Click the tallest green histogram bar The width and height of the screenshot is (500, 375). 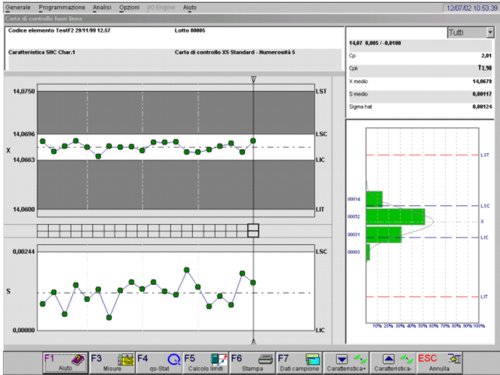395,217
